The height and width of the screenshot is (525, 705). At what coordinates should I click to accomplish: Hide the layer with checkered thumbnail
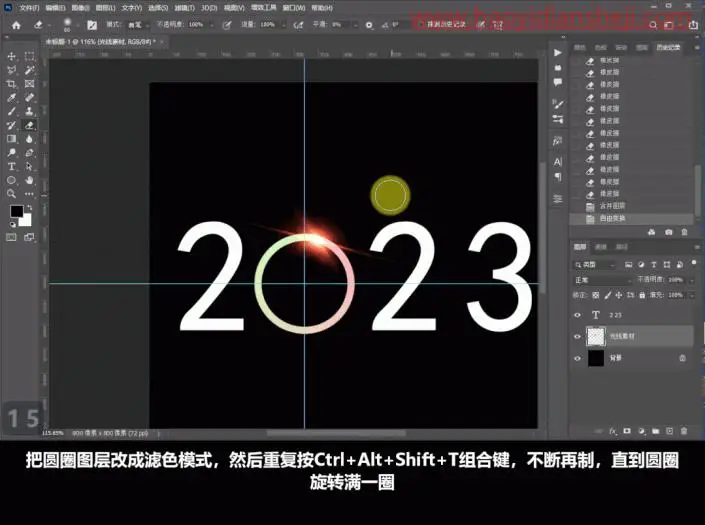pyautogui.click(x=578, y=337)
